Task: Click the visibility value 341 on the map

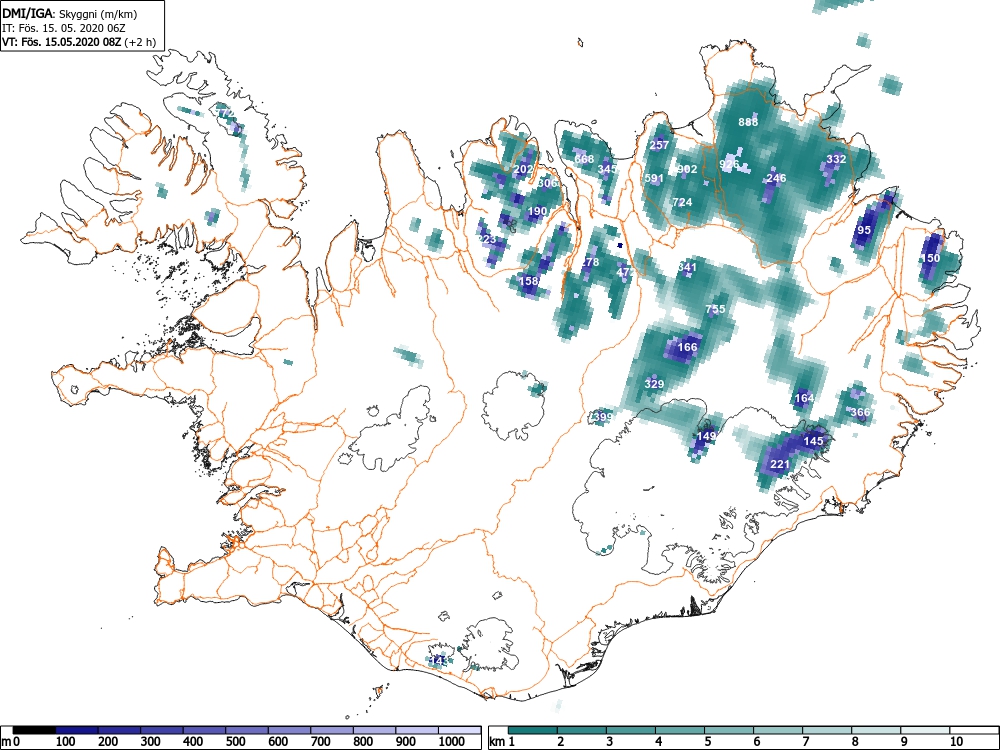Action: pyautogui.click(x=687, y=267)
